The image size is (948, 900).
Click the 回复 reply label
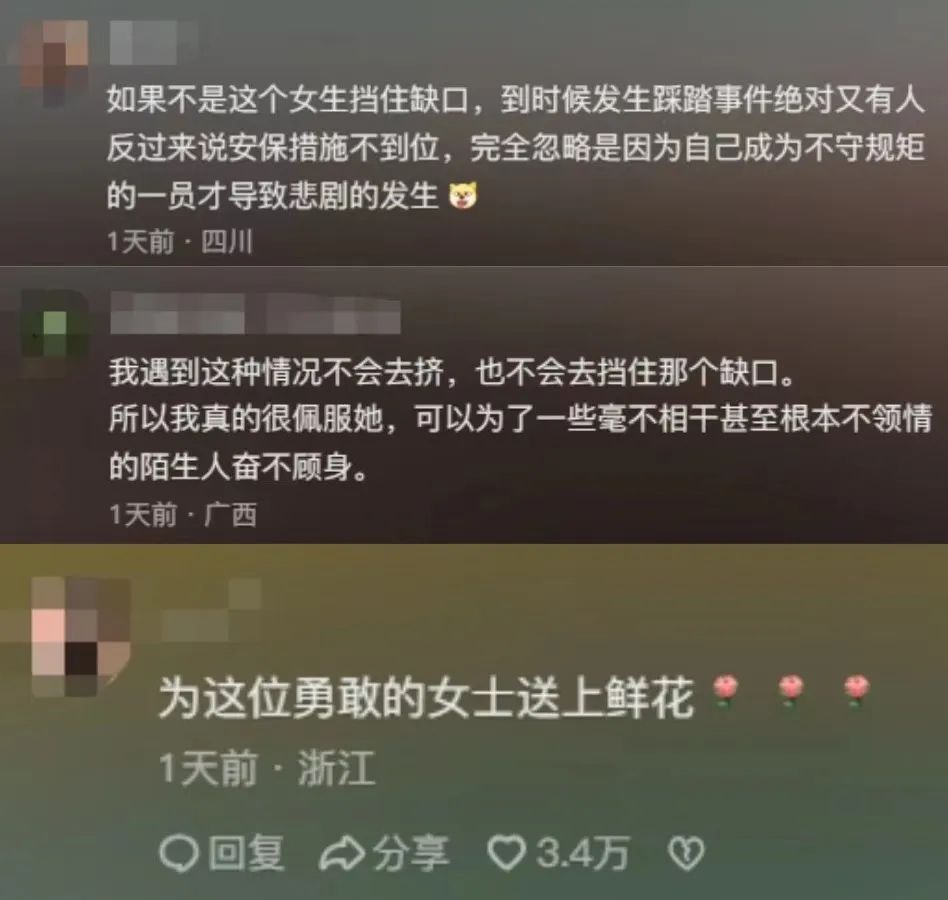click(246, 853)
